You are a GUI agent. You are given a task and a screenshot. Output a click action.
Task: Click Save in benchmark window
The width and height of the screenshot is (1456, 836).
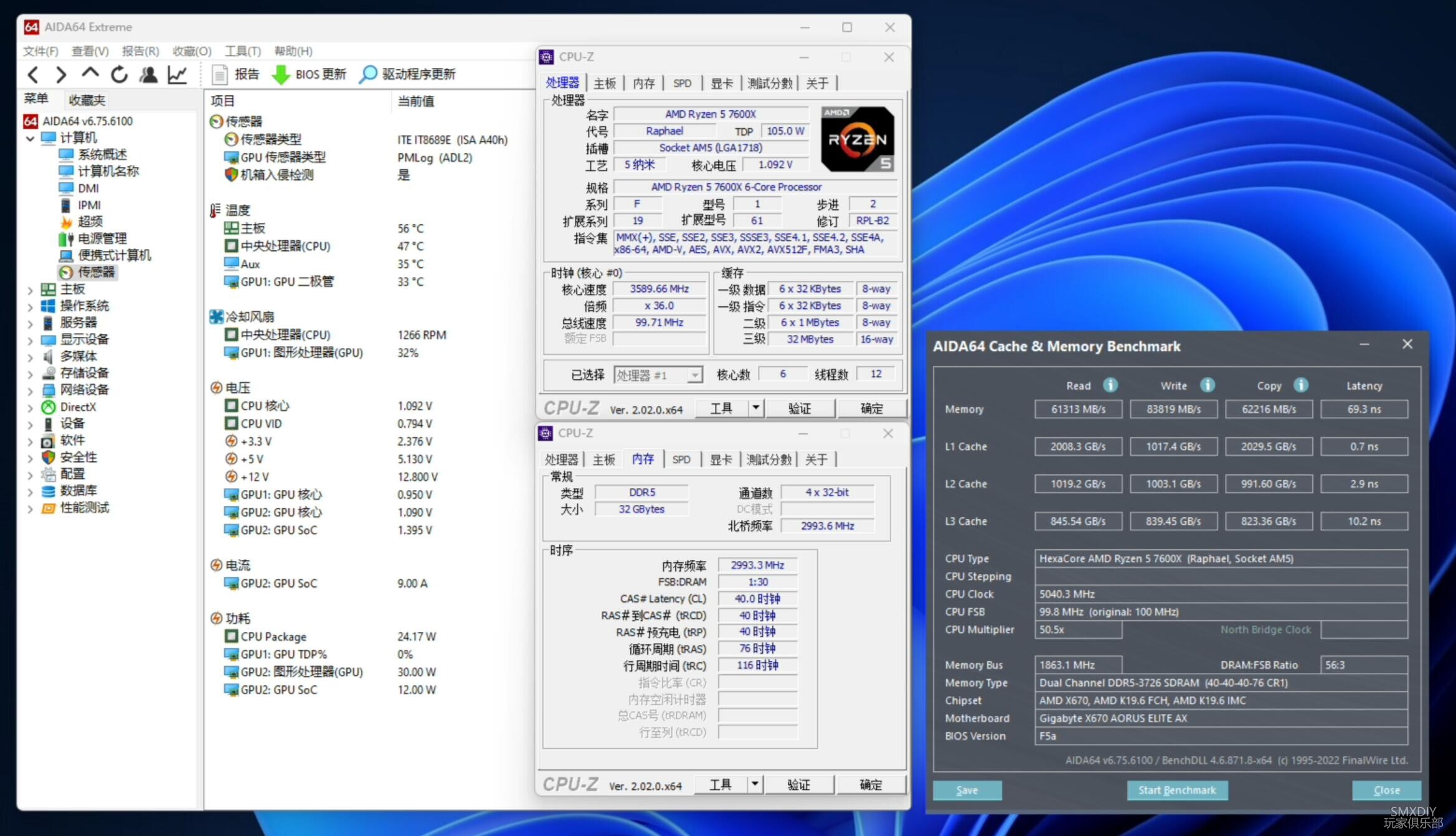(967, 790)
